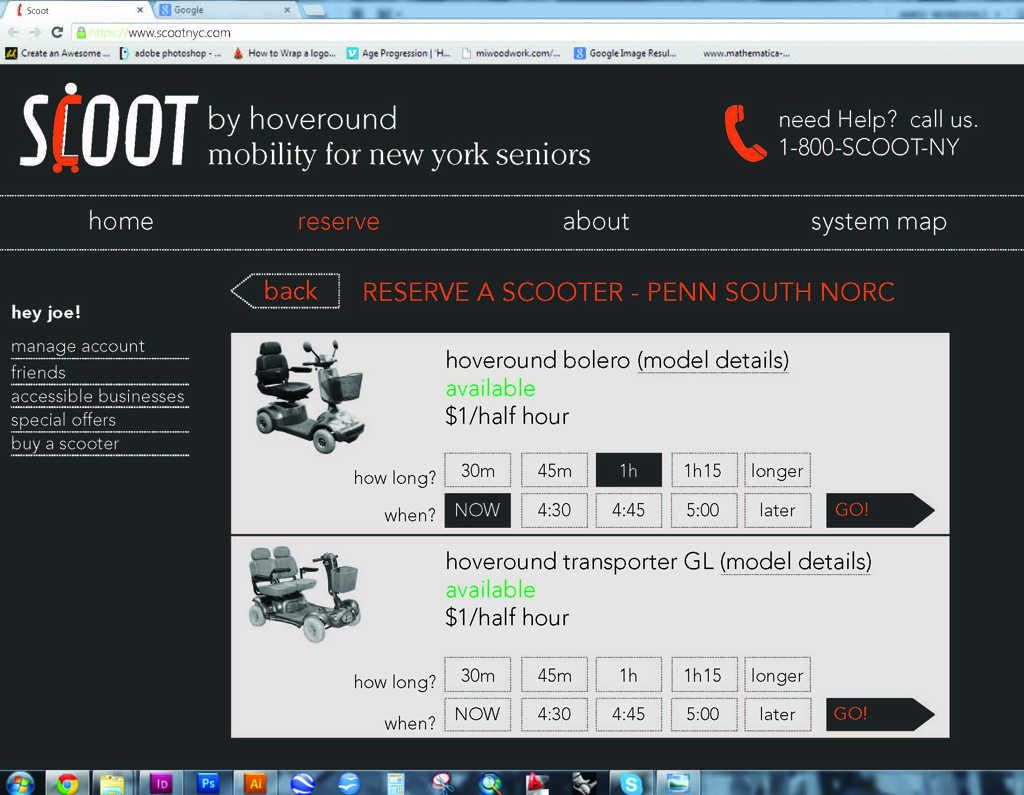Click the browser back arrow
The width and height of the screenshot is (1024, 795).
pos(14,33)
